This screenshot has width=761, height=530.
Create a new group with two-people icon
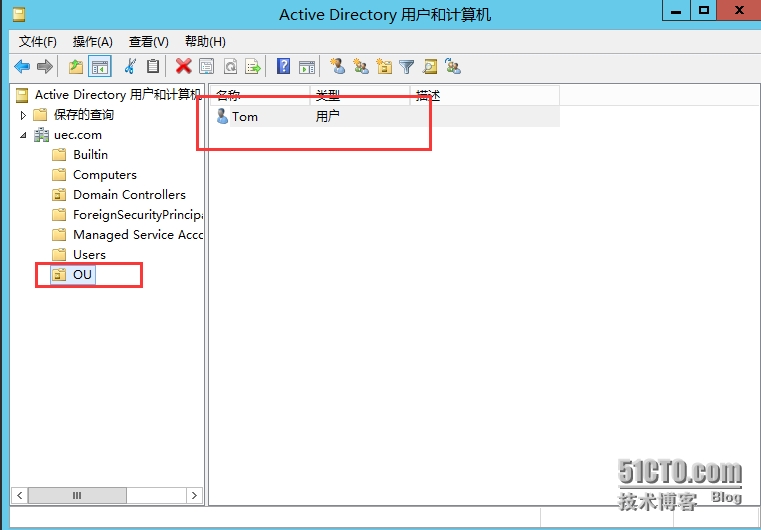(361, 66)
